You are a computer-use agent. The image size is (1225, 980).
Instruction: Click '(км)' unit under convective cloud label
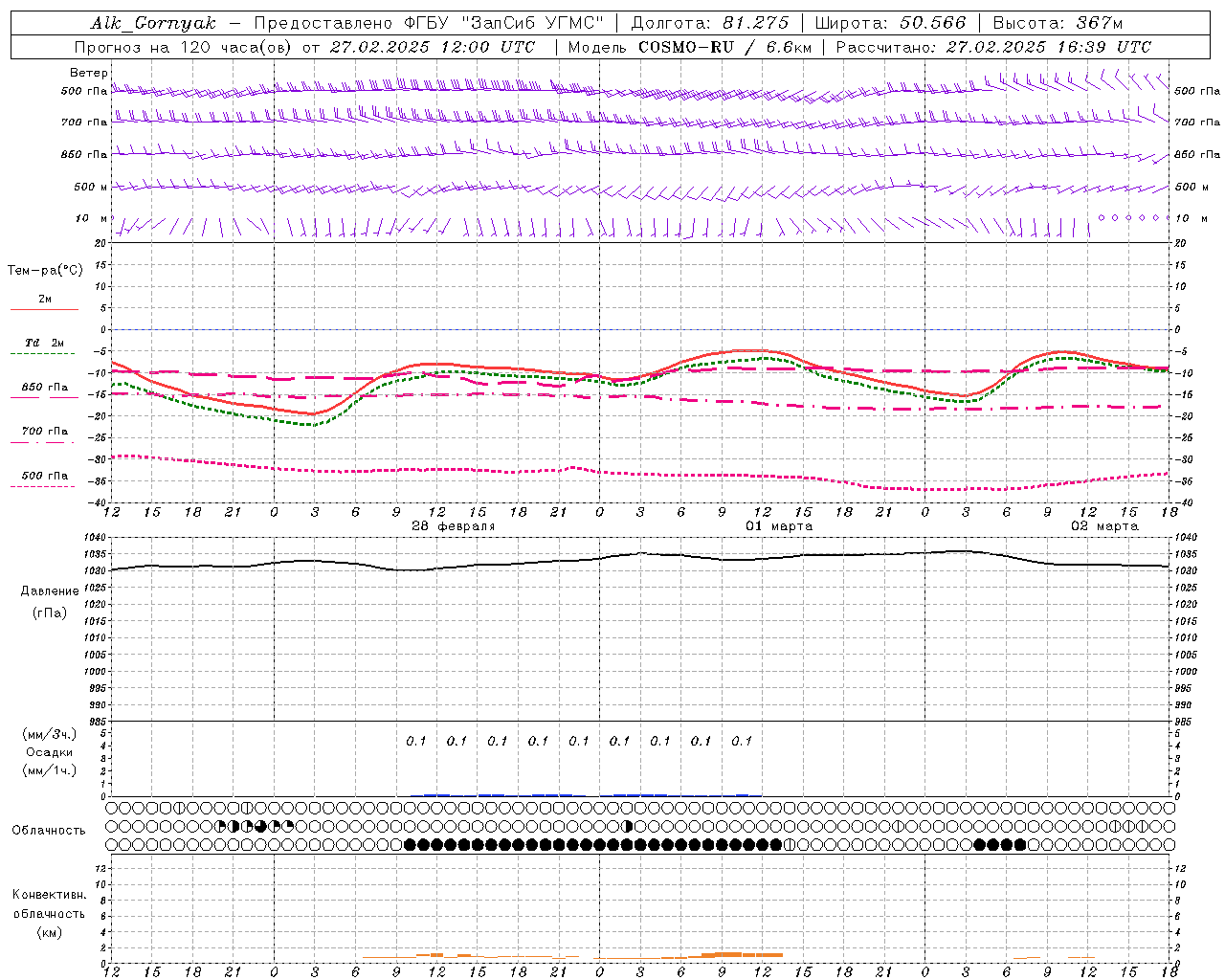point(49,932)
